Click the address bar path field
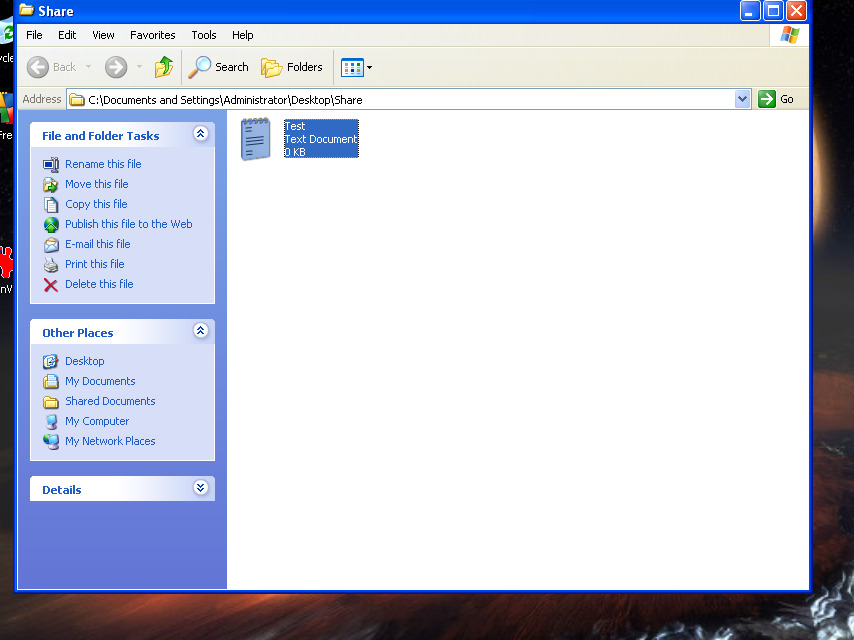Screen dimensions: 854x640 [408, 100]
